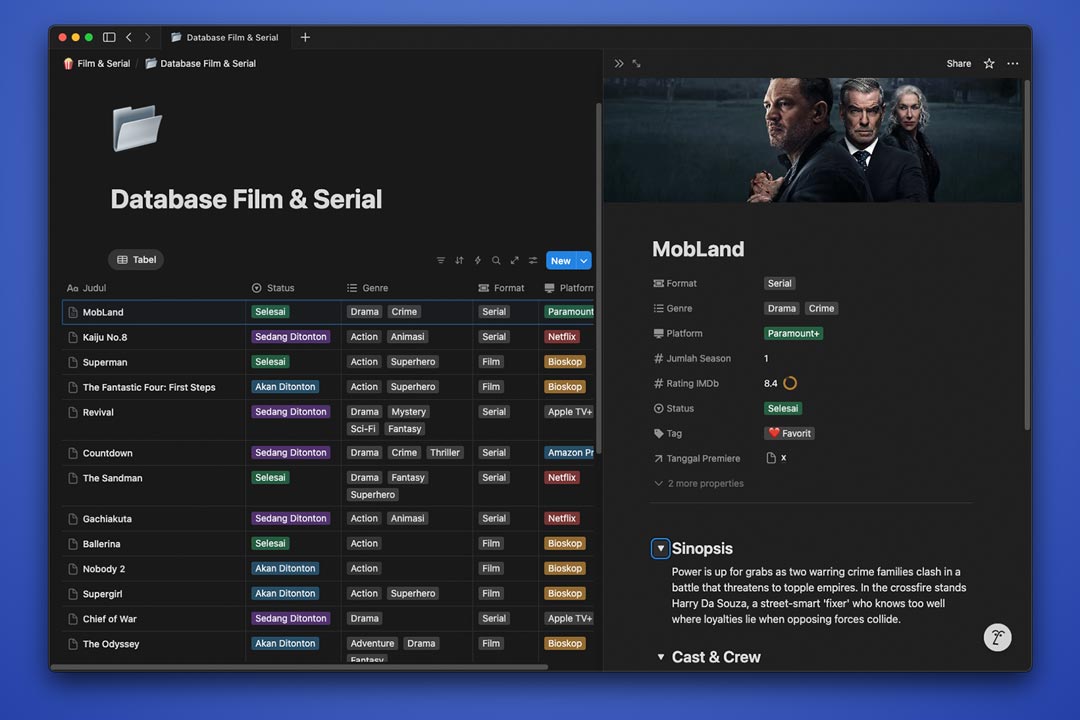Viewport: 1080px width, 720px height.
Task: Go back with the left arrow
Action: tap(129, 37)
